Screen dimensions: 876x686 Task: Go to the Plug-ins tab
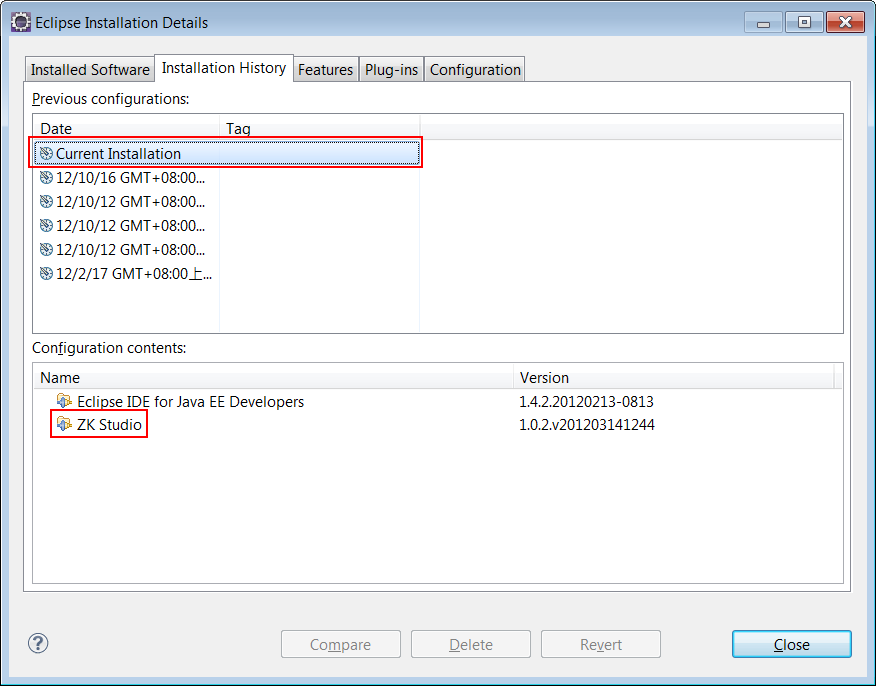[x=391, y=69]
